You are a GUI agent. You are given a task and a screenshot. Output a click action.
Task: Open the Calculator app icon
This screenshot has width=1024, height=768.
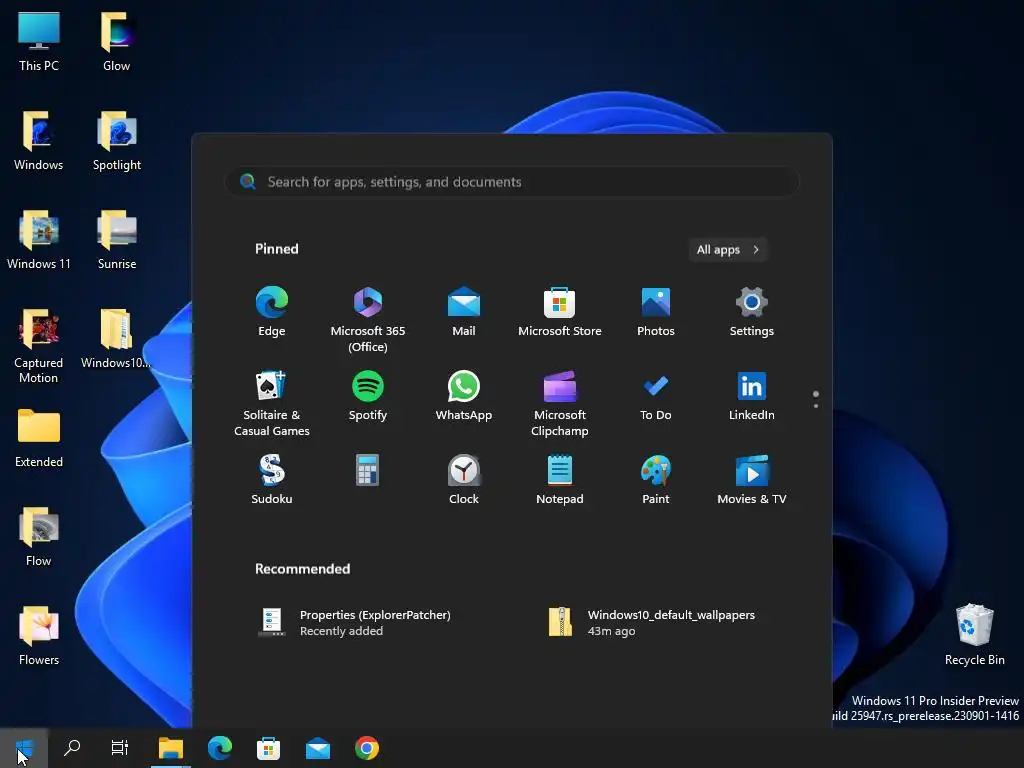point(368,470)
